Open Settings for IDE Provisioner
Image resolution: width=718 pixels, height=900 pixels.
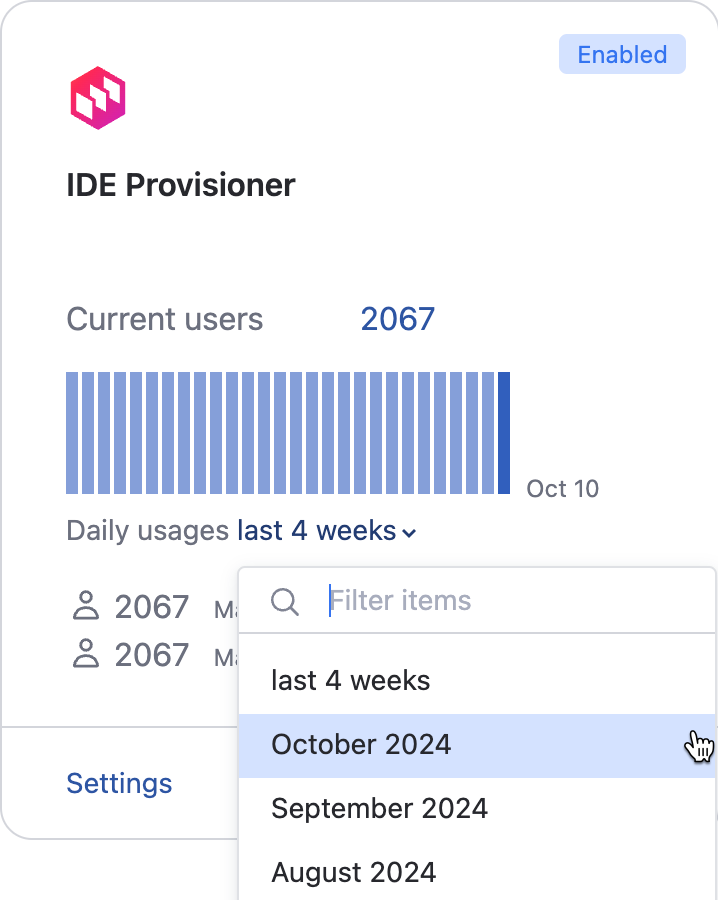(119, 783)
